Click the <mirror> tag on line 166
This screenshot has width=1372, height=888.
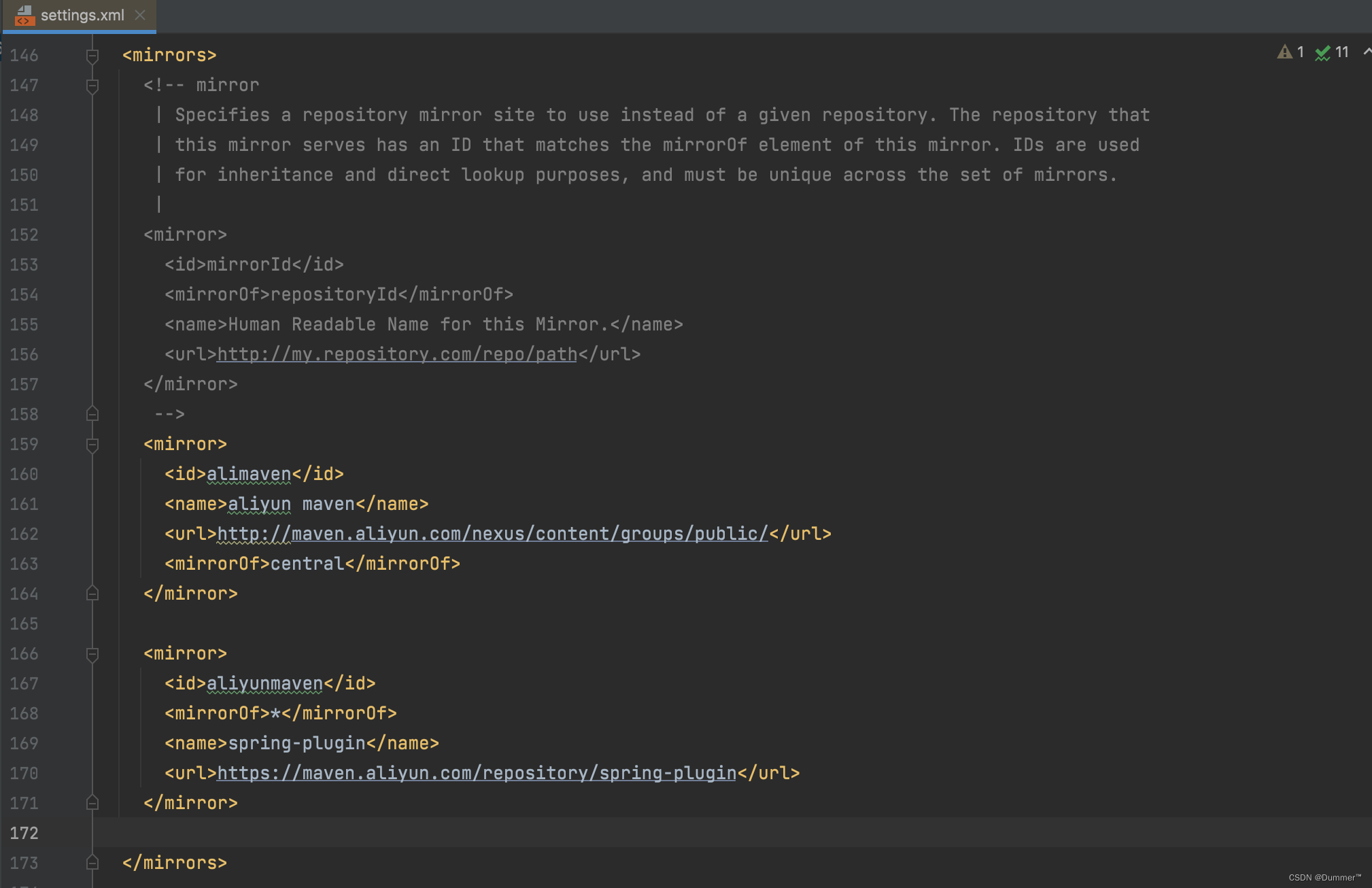(185, 653)
